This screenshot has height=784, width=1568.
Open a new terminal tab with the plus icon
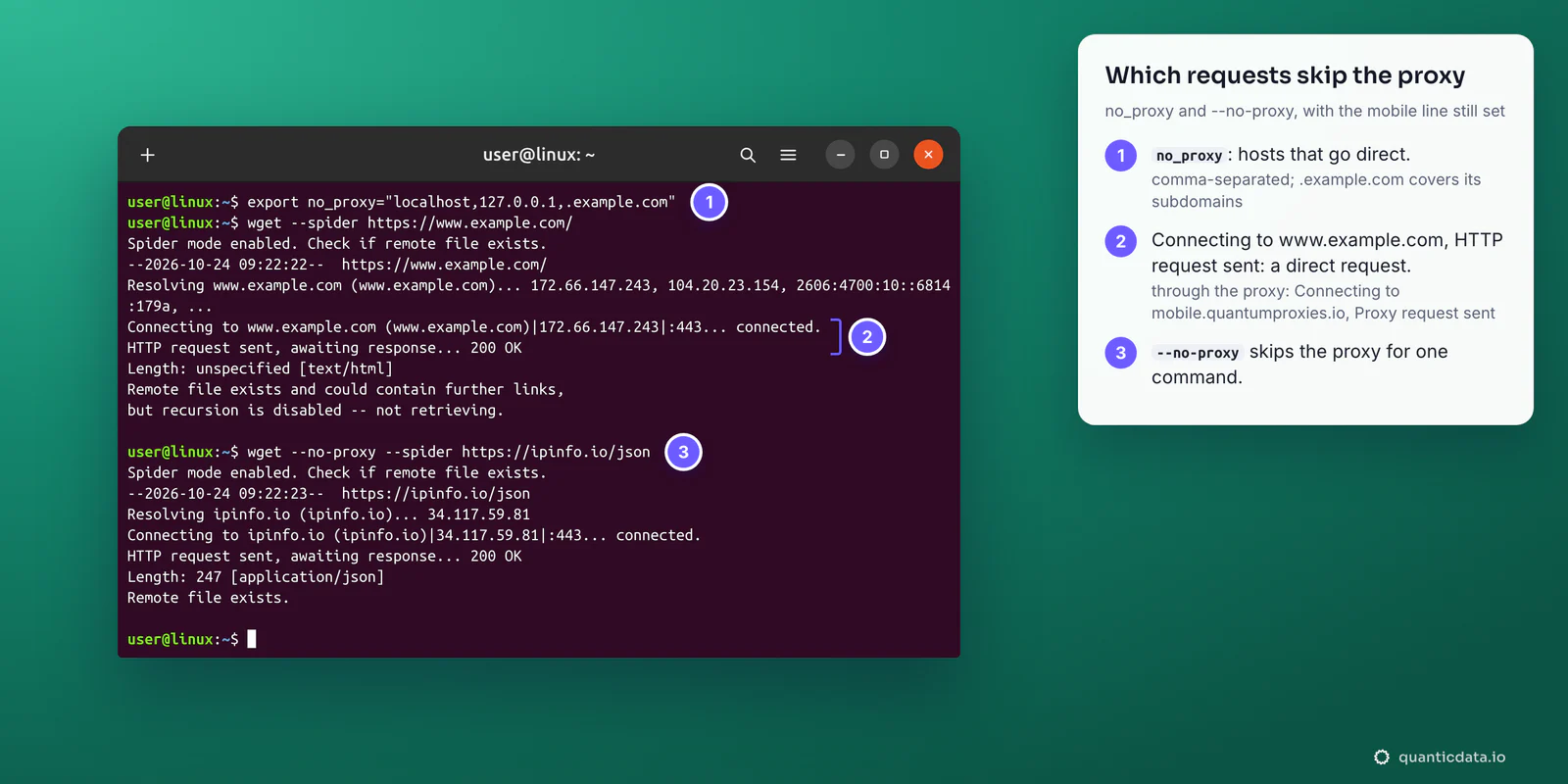click(x=148, y=155)
